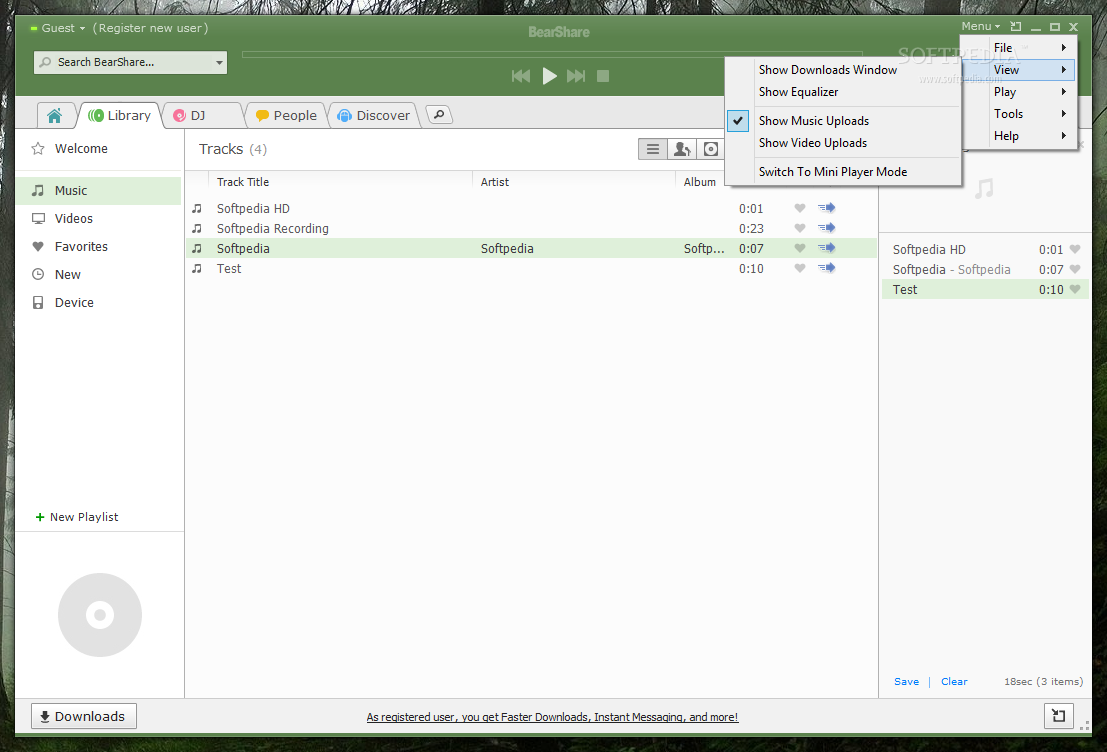Add Softpedia track to play queue
The width and height of the screenshot is (1107, 752).
pyautogui.click(x=827, y=248)
